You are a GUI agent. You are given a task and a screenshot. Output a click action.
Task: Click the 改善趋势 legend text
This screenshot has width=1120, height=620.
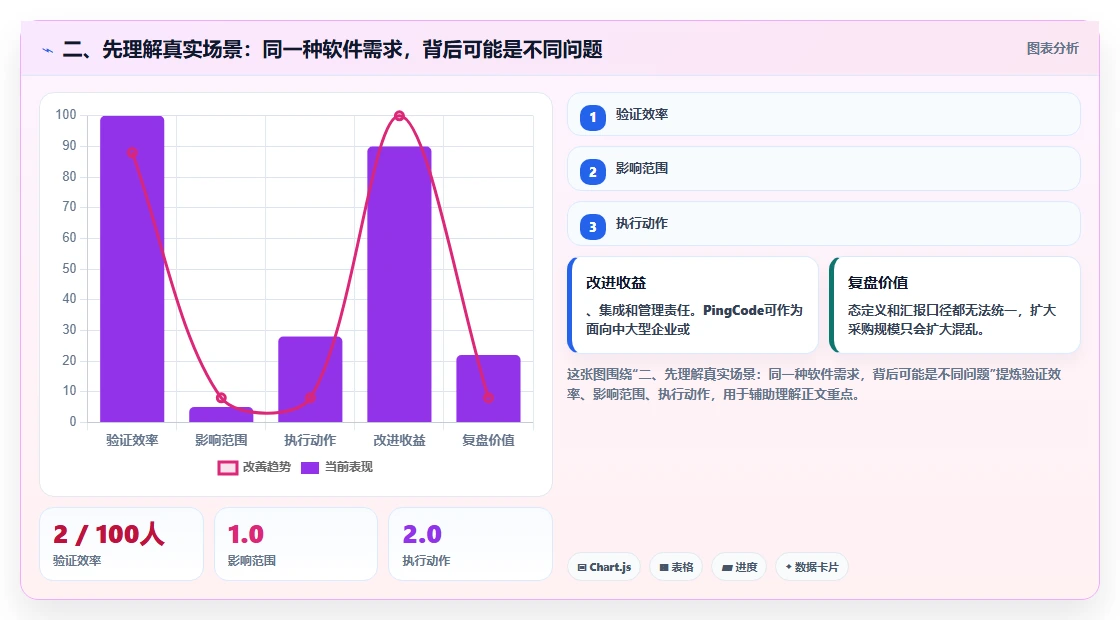point(267,467)
